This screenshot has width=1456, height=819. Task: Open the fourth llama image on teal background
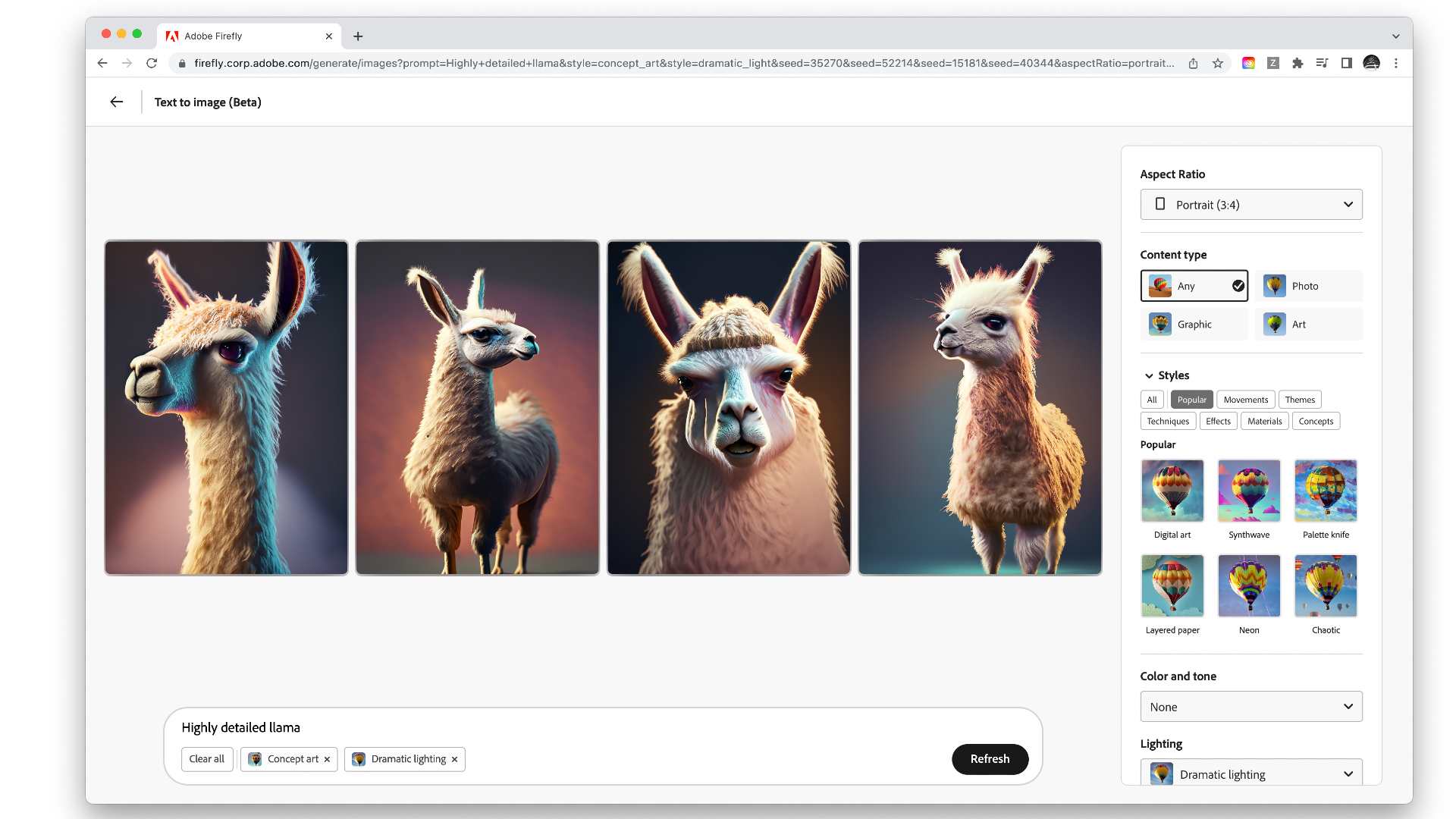pyautogui.click(x=980, y=408)
